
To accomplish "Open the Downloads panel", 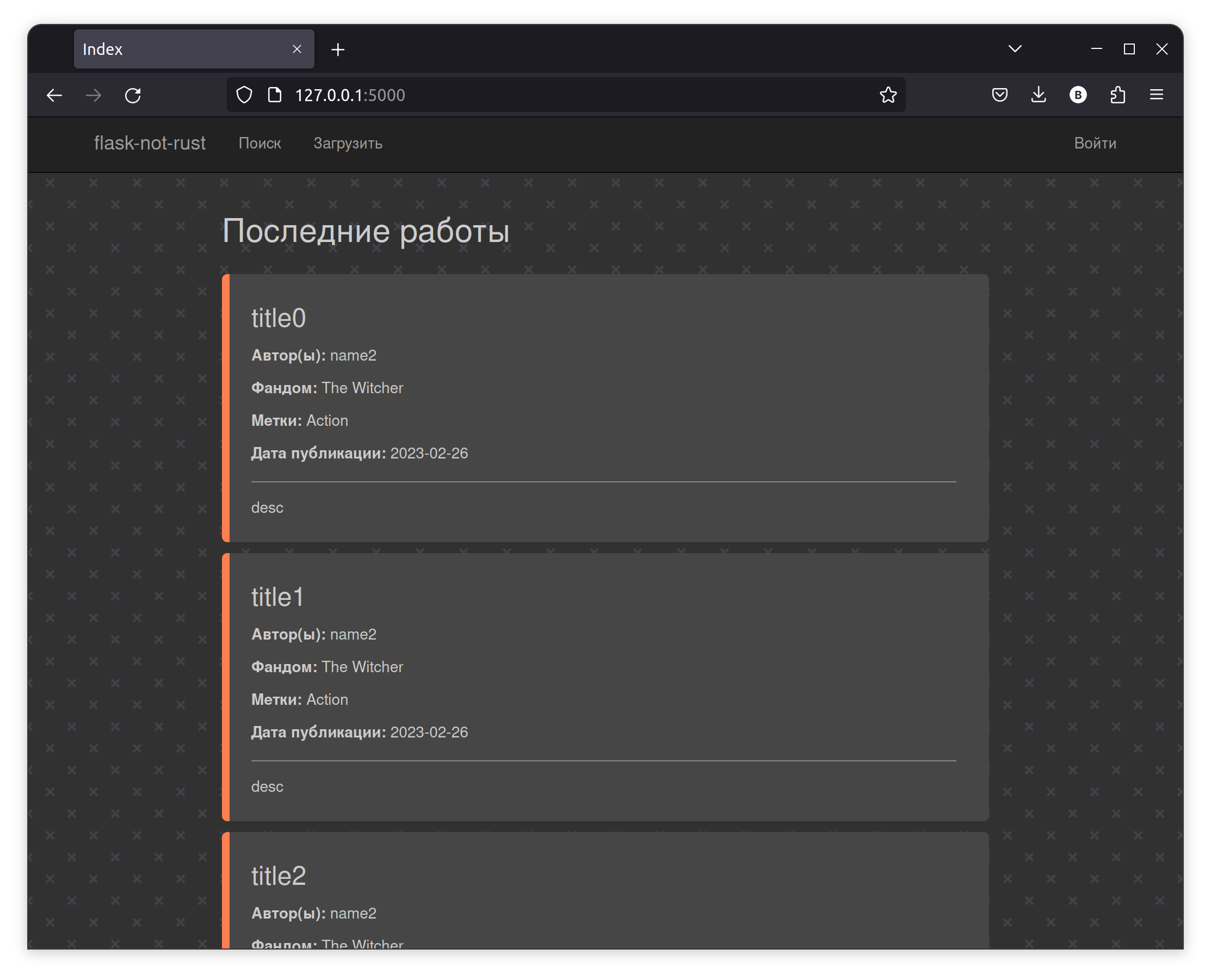I will pos(1038,95).
